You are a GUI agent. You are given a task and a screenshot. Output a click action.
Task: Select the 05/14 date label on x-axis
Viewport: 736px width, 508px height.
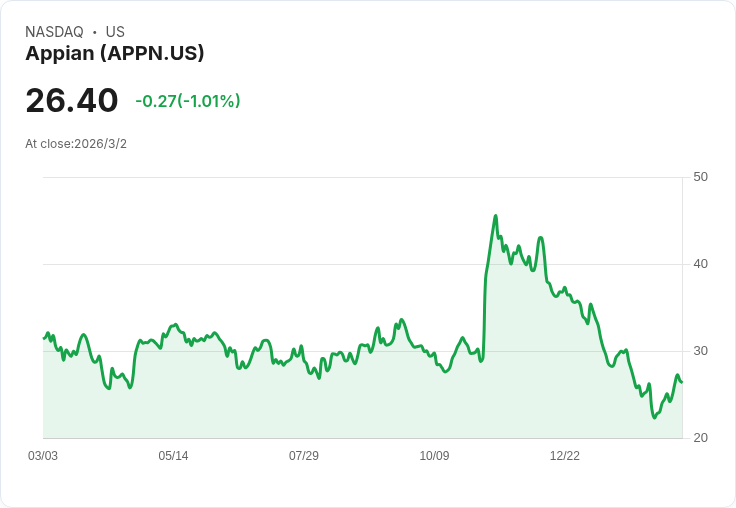pyautogui.click(x=173, y=456)
